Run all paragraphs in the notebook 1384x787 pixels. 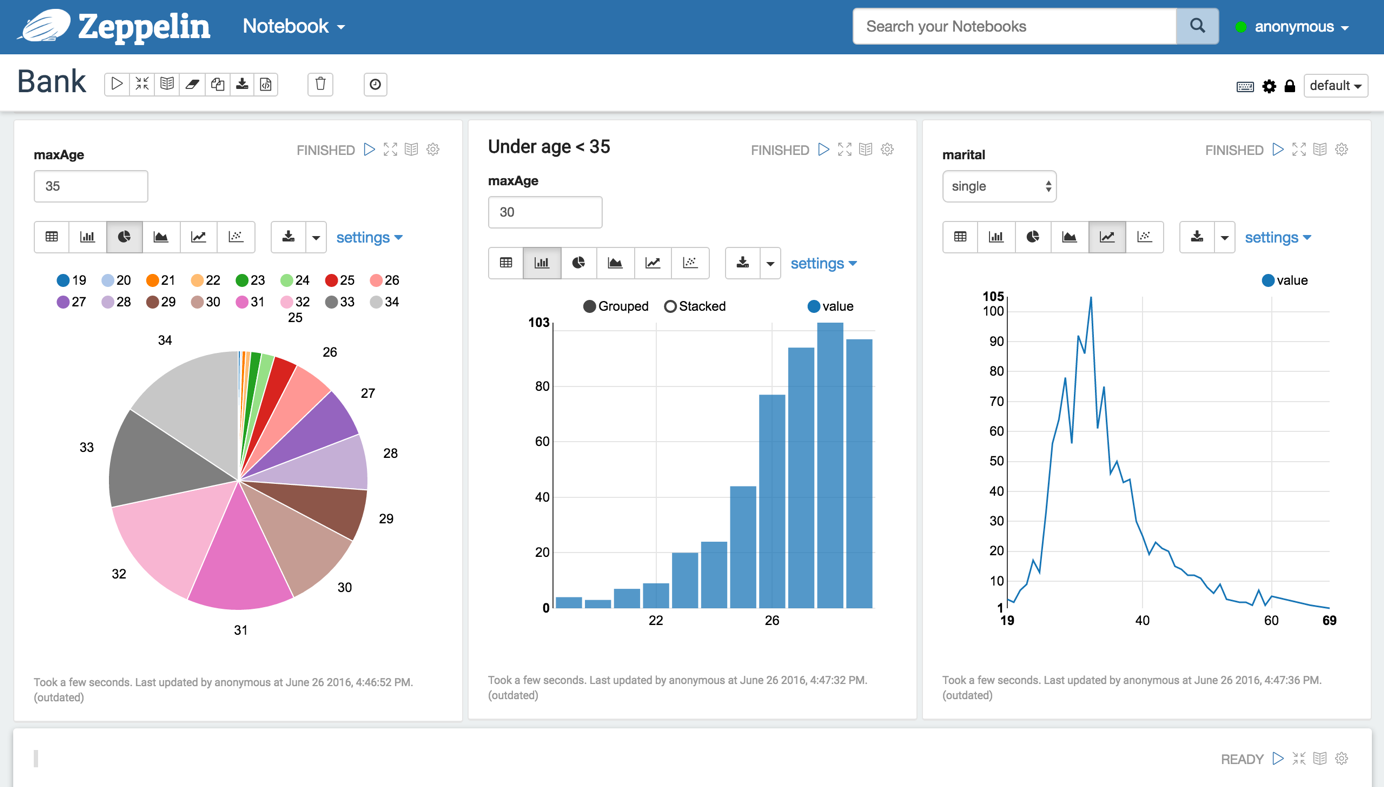(x=116, y=84)
